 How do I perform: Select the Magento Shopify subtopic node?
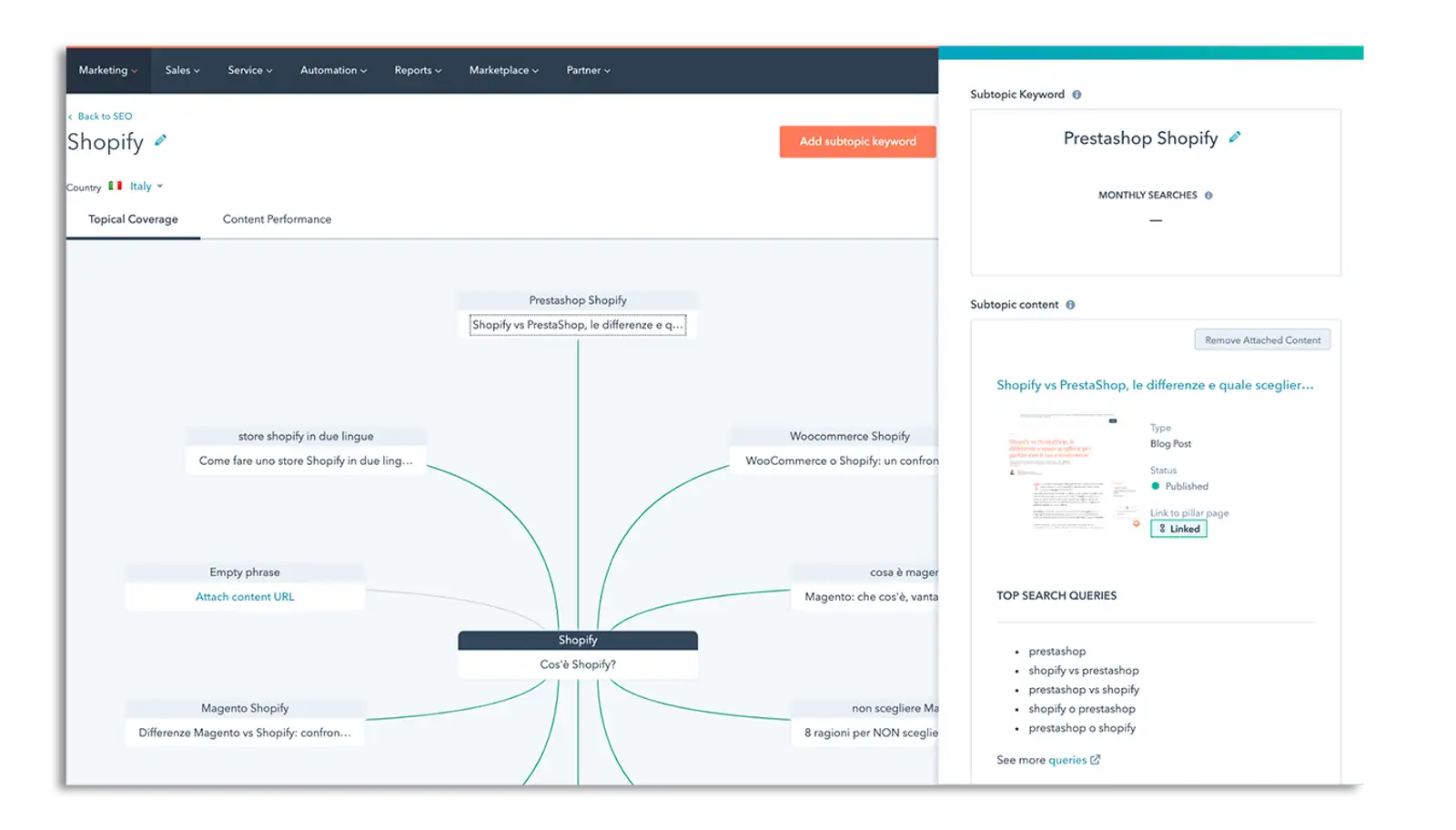pyautogui.click(x=245, y=708)
